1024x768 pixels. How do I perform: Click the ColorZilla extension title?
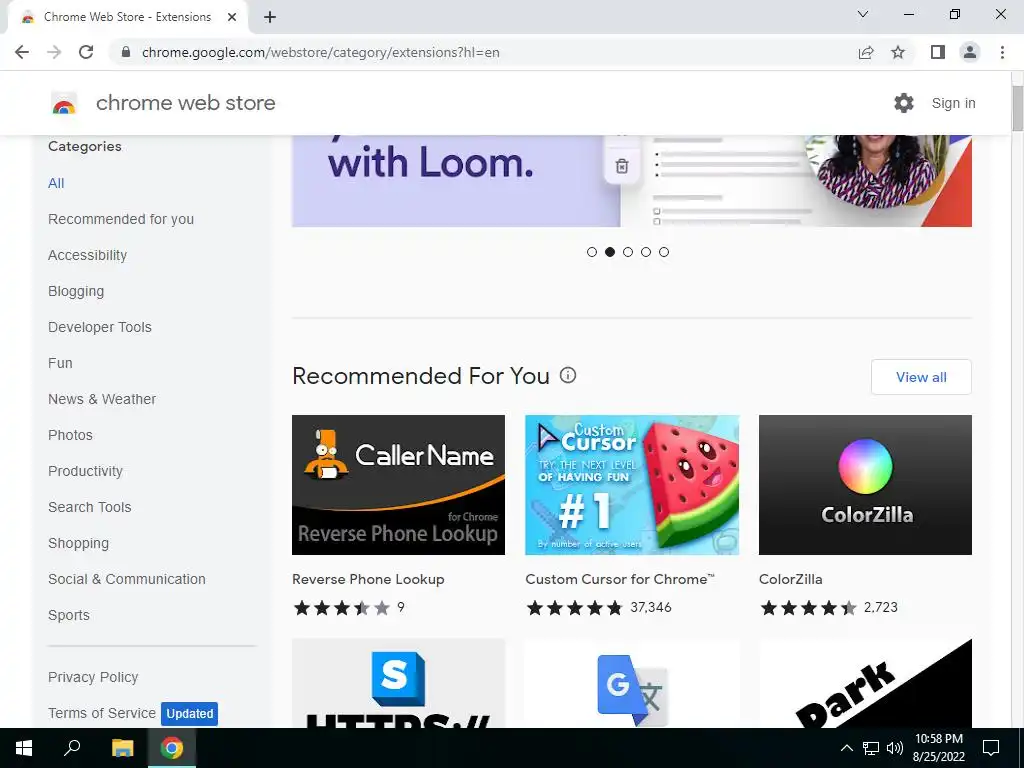click(x=791, y=579)
